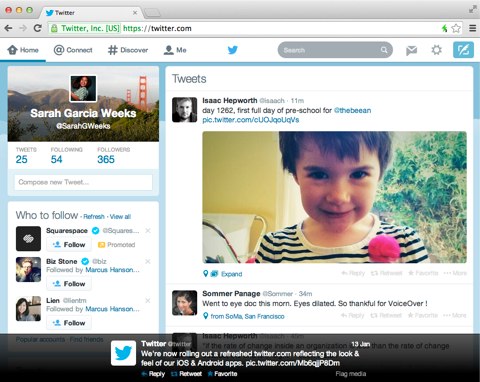Click Flag media in the overlay

point(351,374)
